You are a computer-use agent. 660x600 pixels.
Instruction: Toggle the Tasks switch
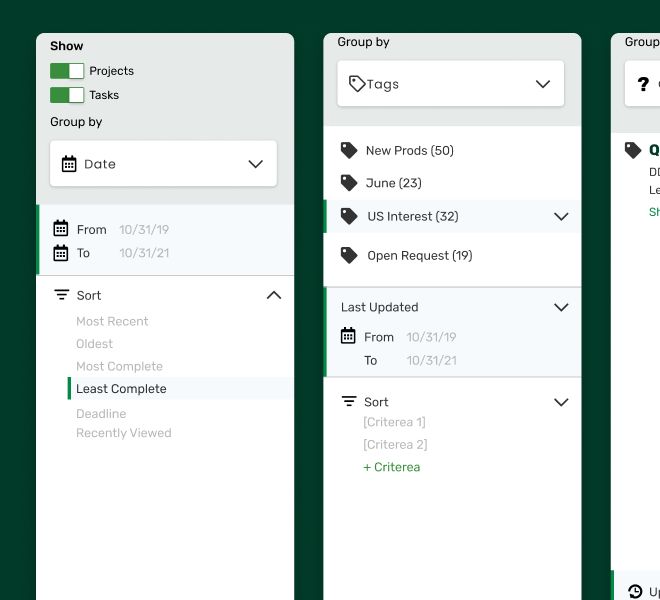click(67, 95)
